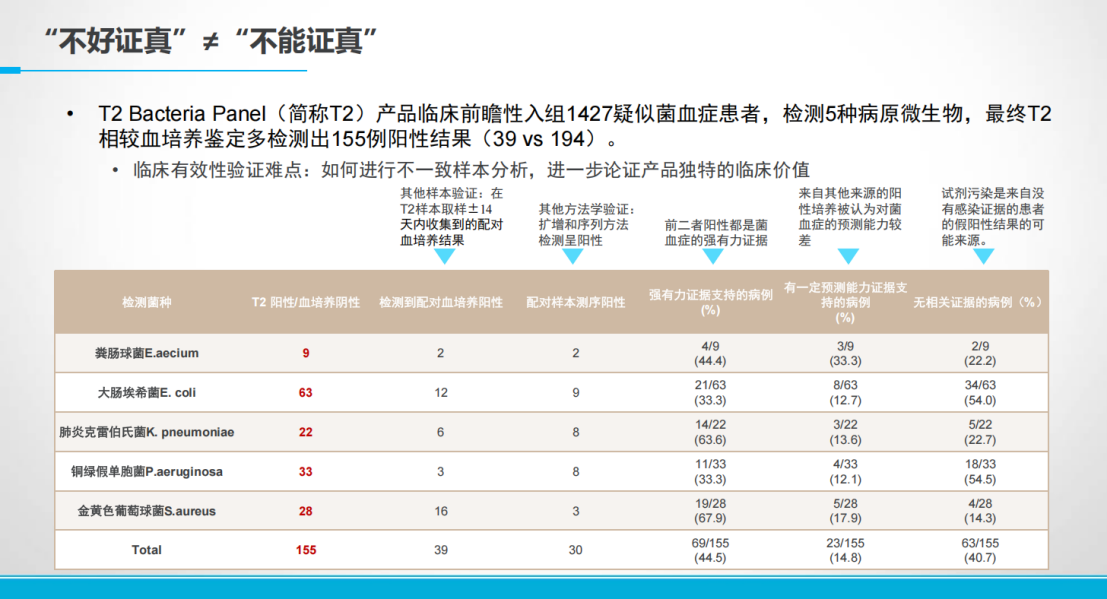Click the cell "19/28 (67.9)"
The image size is (1107, 599).
tap(711, 511)
